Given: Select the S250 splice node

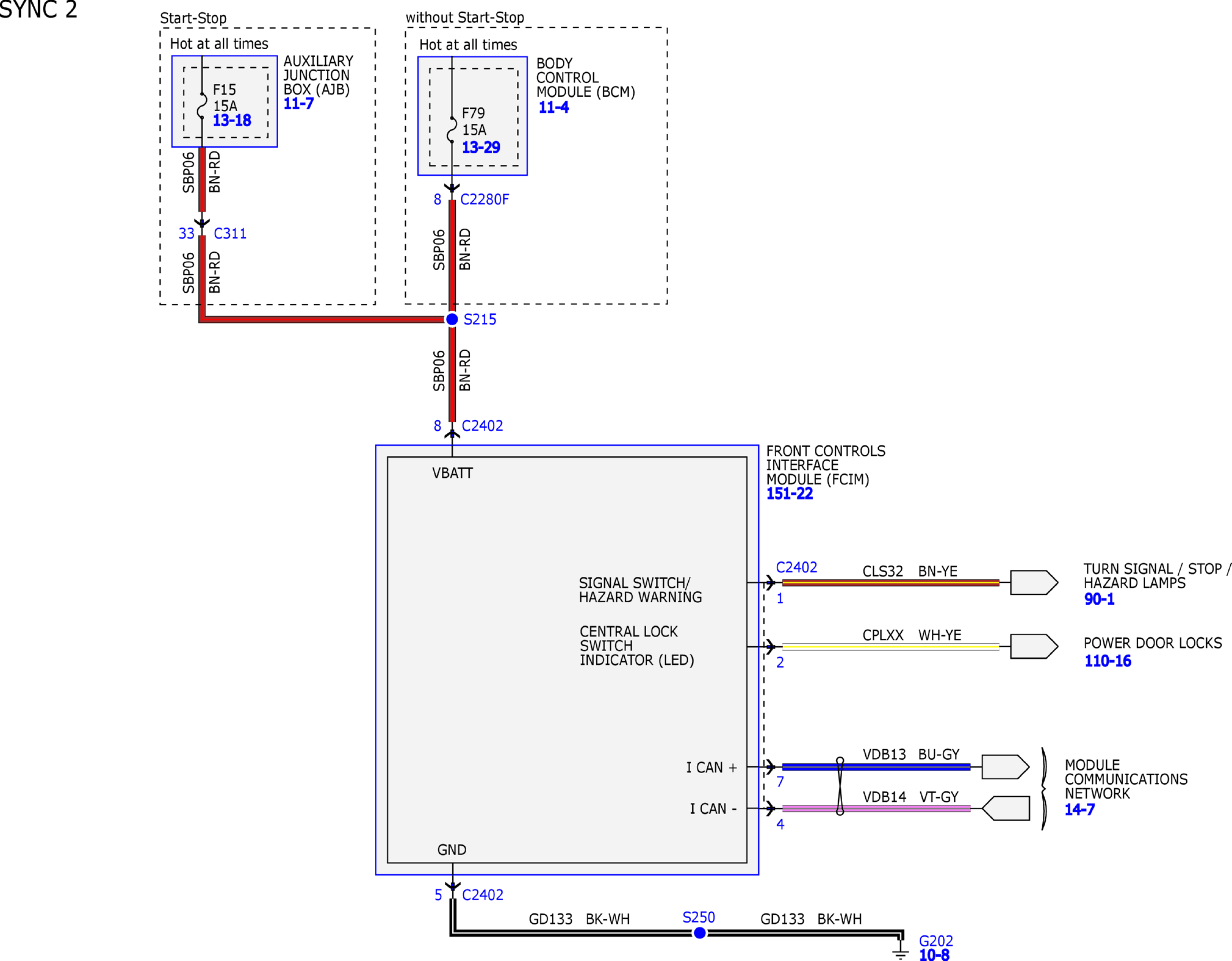Looking at the screenshot, I should 700,933.
